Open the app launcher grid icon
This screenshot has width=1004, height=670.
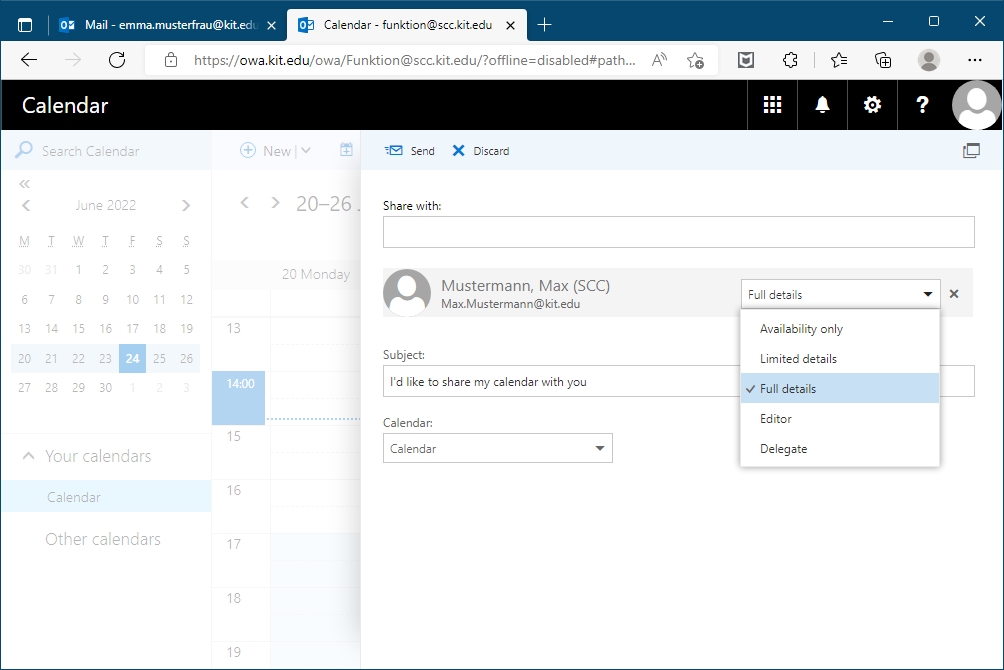[772, 105]
